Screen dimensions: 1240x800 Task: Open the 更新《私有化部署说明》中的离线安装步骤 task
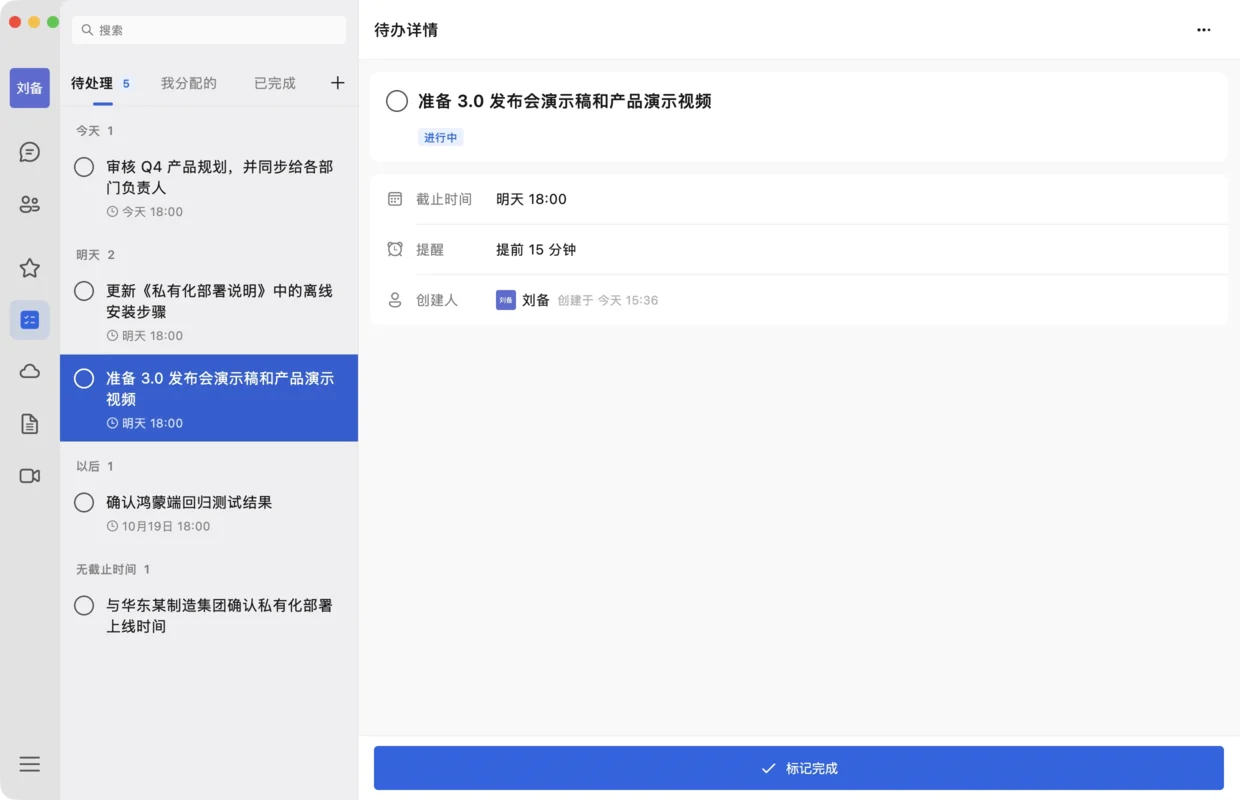click(x=209, y=311)
